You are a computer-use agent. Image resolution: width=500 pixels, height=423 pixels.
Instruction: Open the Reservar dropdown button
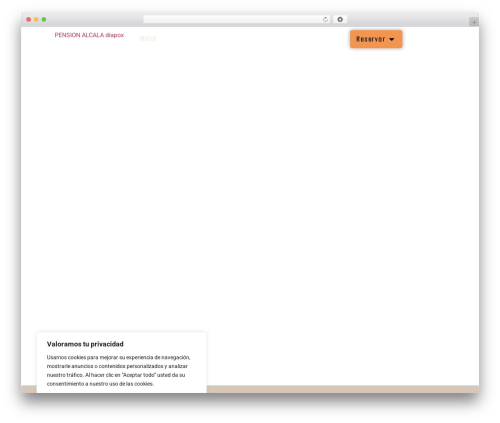376,39
